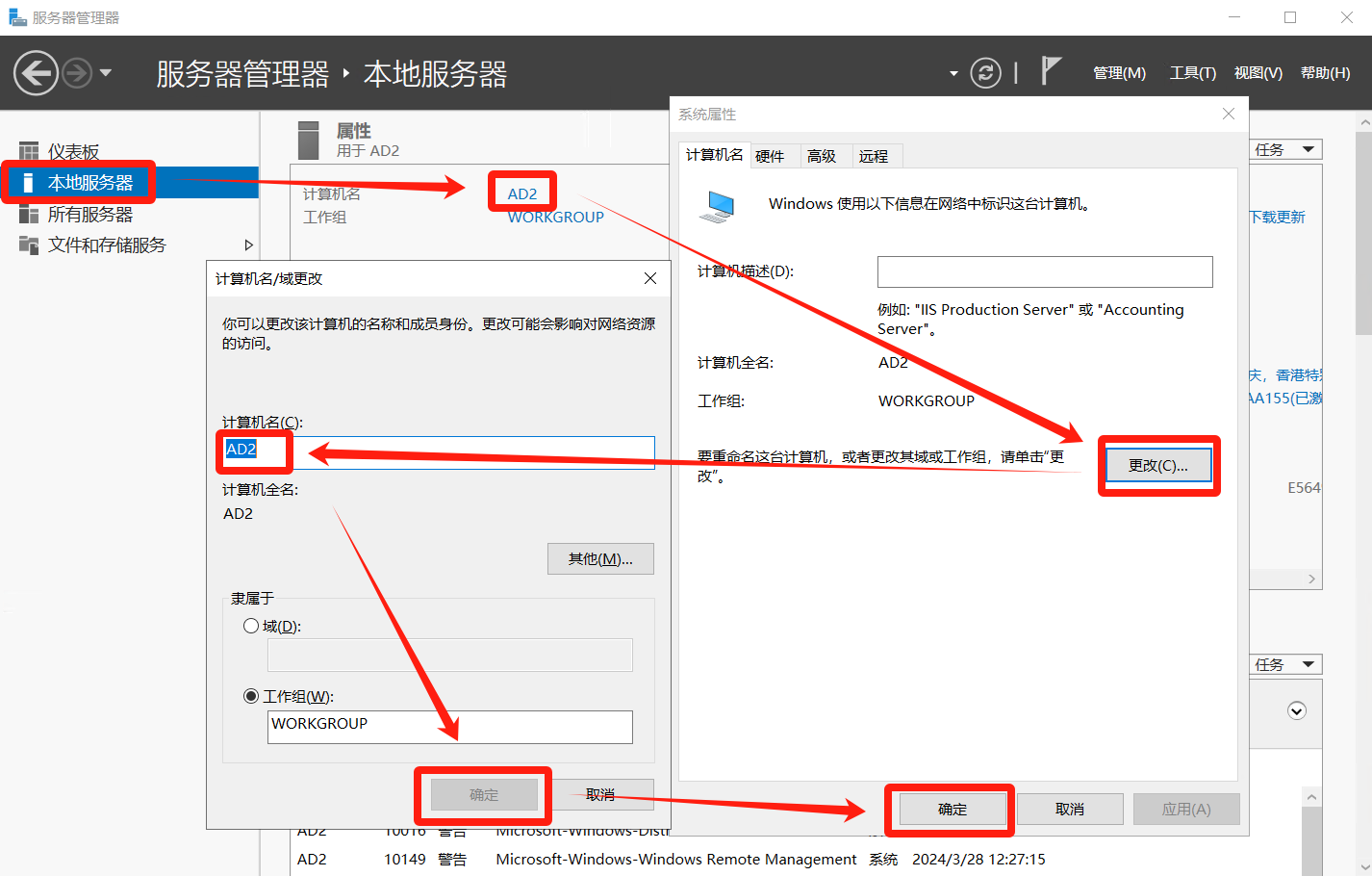Select the Workgroup (工作组) radio button
The height and width of the screenshot is (876, 1372).
click(251, 696)
